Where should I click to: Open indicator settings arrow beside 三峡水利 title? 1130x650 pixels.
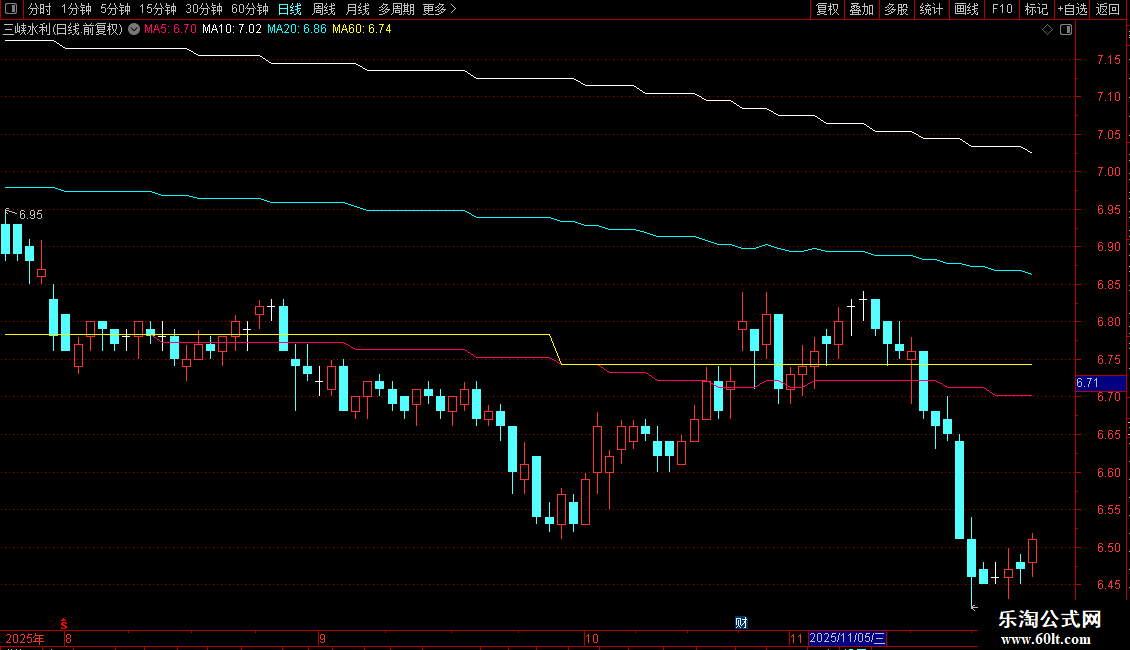pyautogui.click(x=134, y=29)
